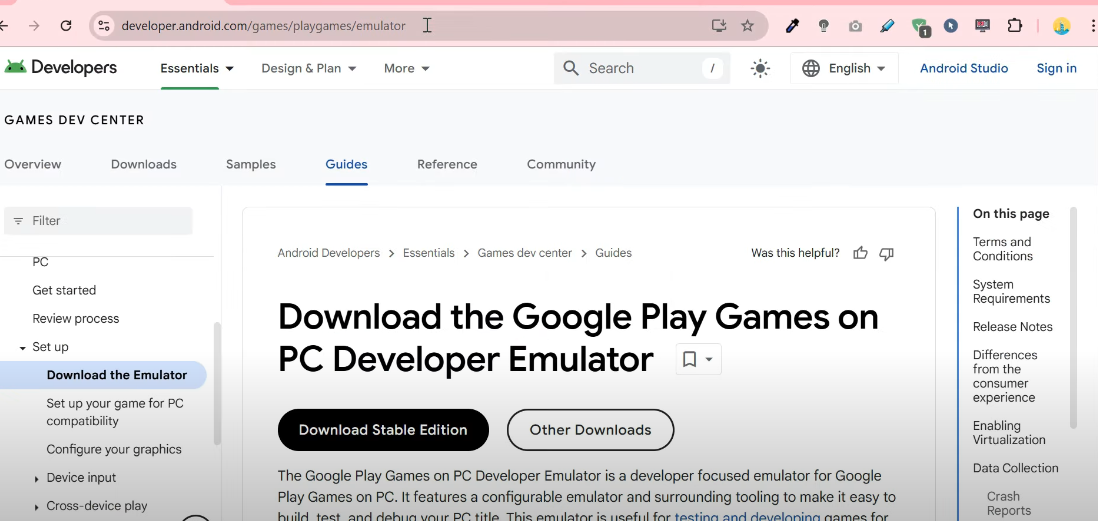Switch to the Community tab

tap(561, 164)
